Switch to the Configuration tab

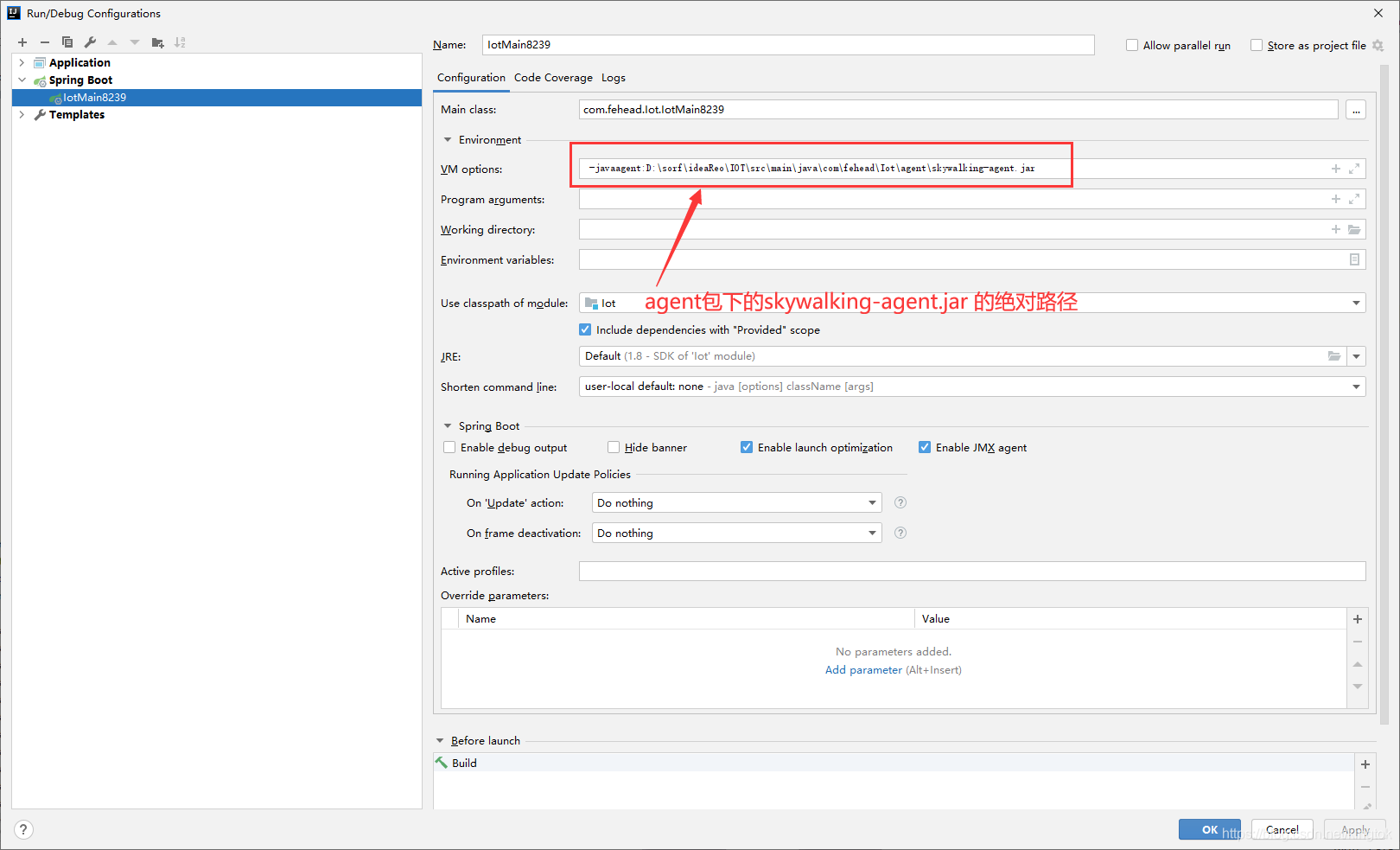tap(471, 78)
